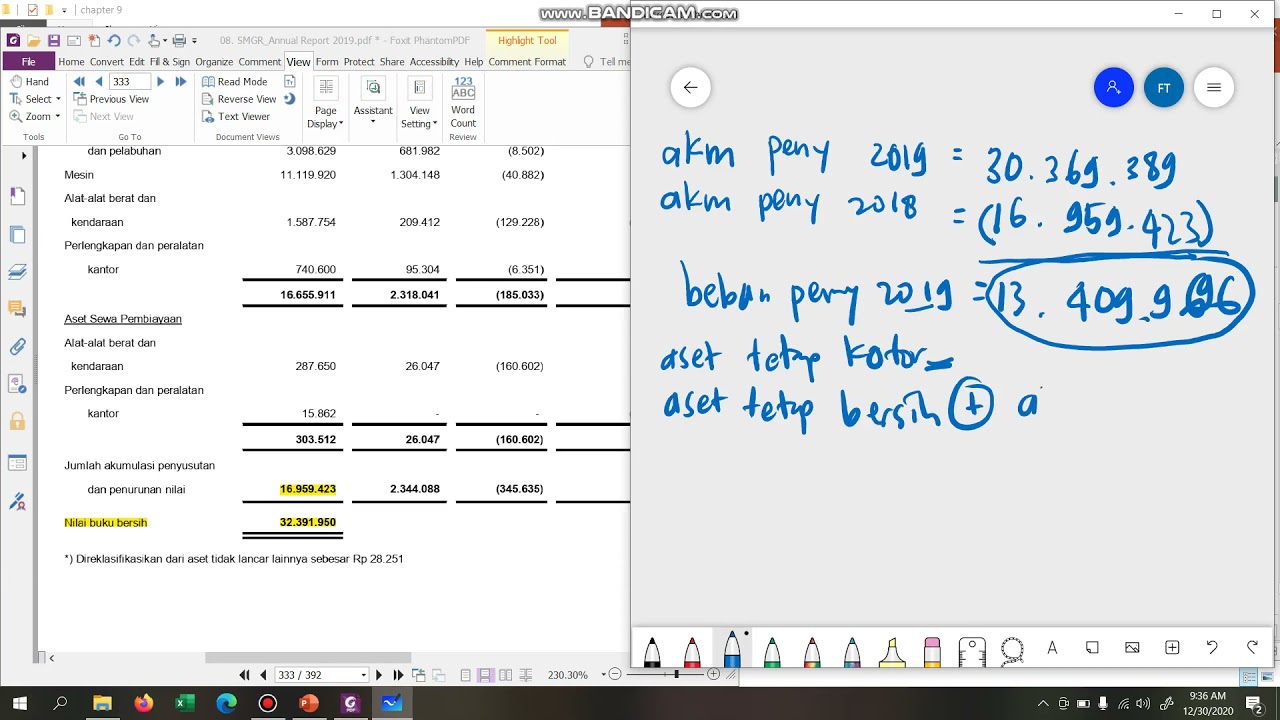The height and width of the screenshot is (720, 1280).
Task: Open the security lock panel in sidebar
Action: pos(17,421)
